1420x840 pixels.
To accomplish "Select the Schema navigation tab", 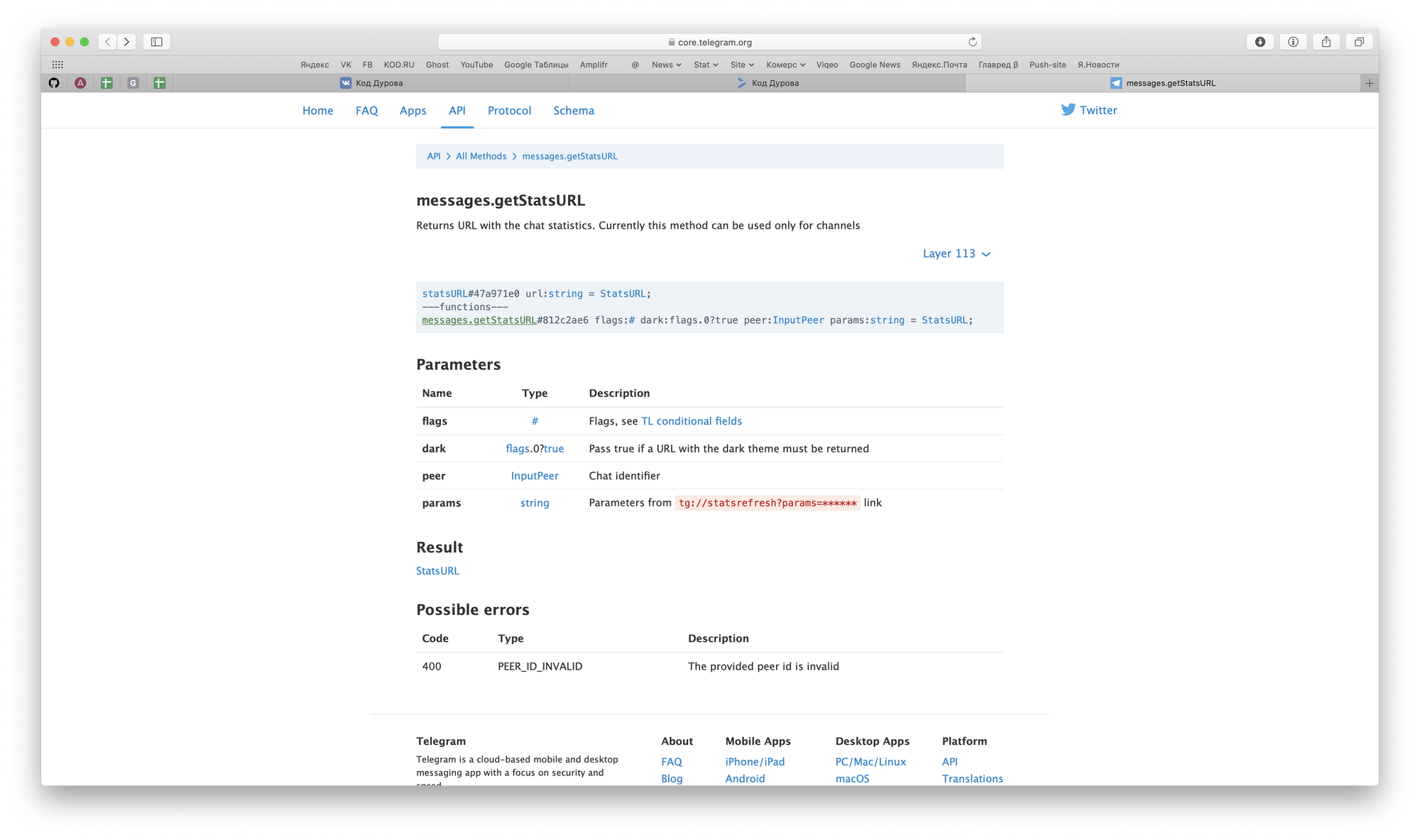I will point(574,111).
